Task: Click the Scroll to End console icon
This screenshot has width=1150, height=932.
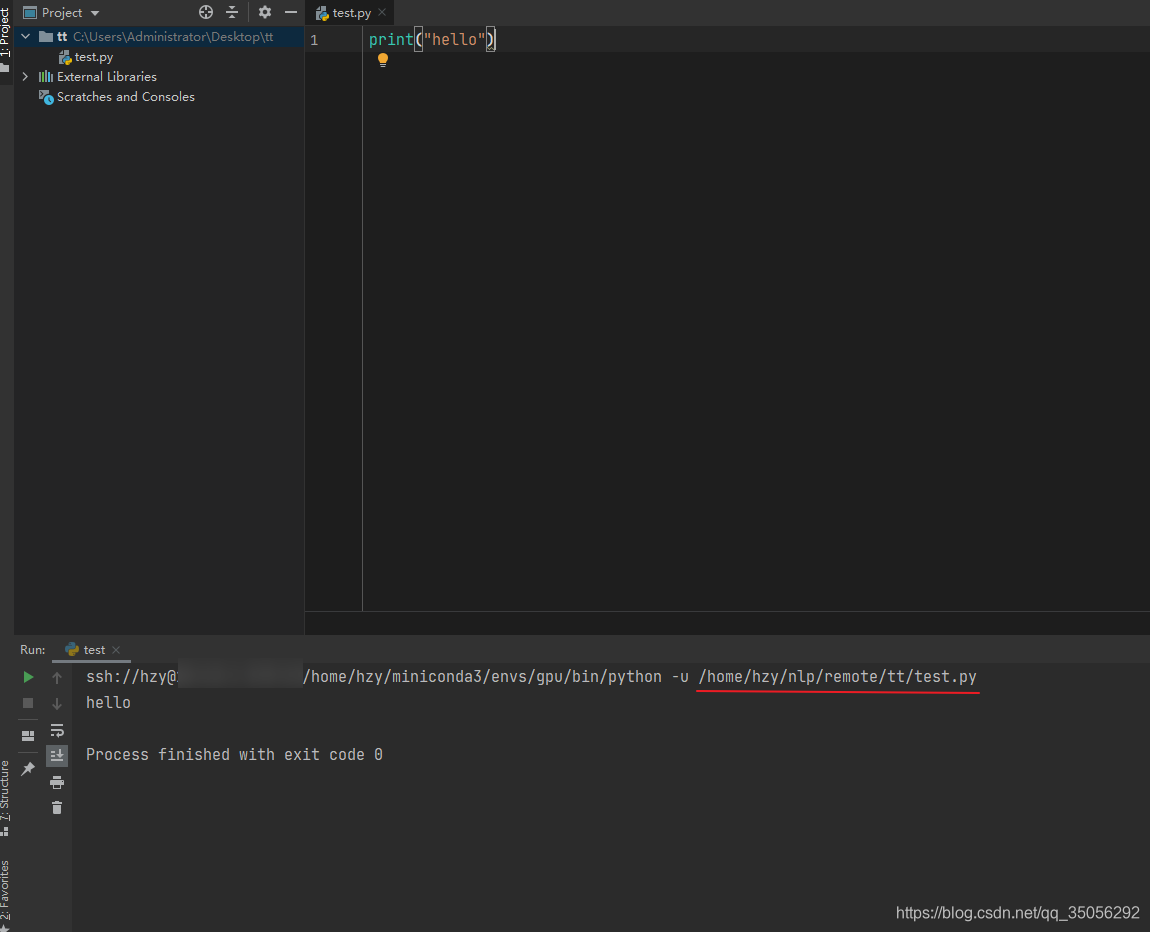Action: 57,757
